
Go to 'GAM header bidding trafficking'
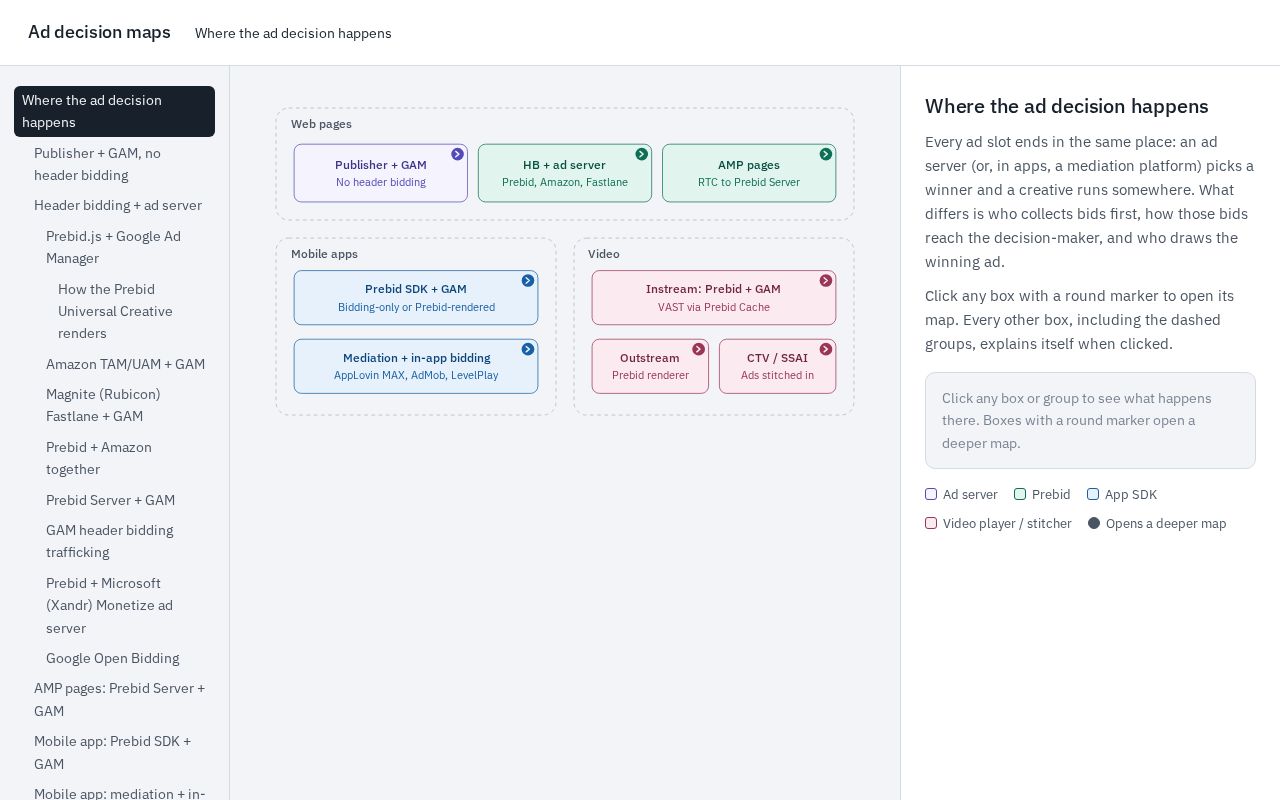pyautogui.click(x=126, y=541)
